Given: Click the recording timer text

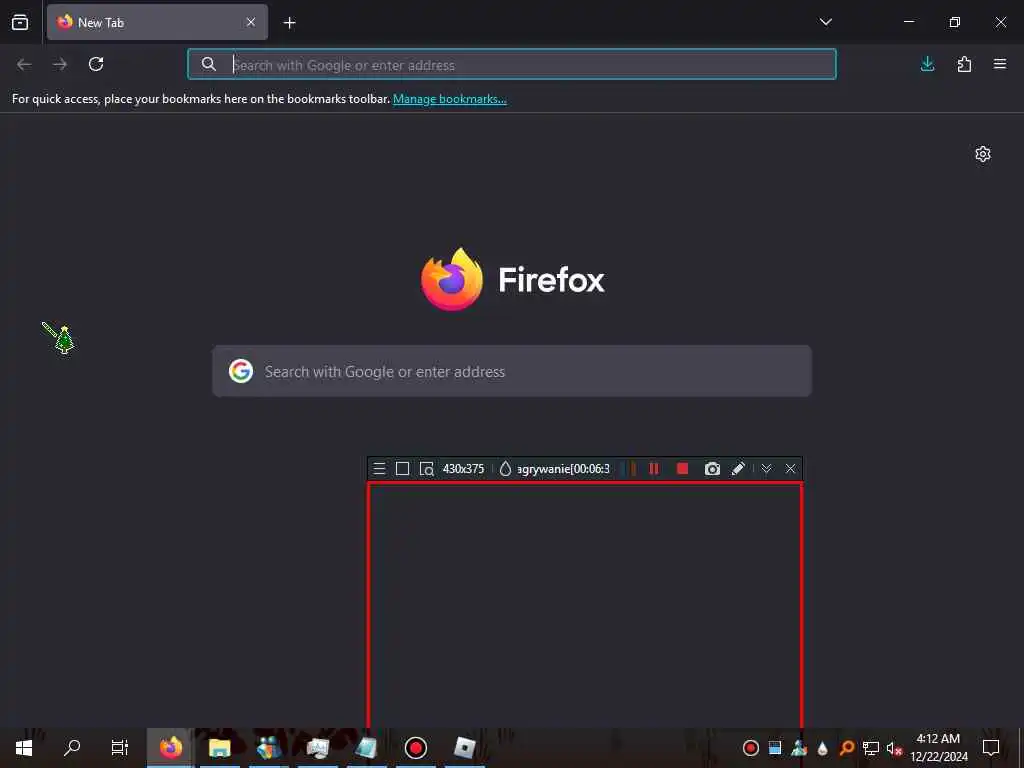Looking at the screenshot, I should (x=564, y=469).
